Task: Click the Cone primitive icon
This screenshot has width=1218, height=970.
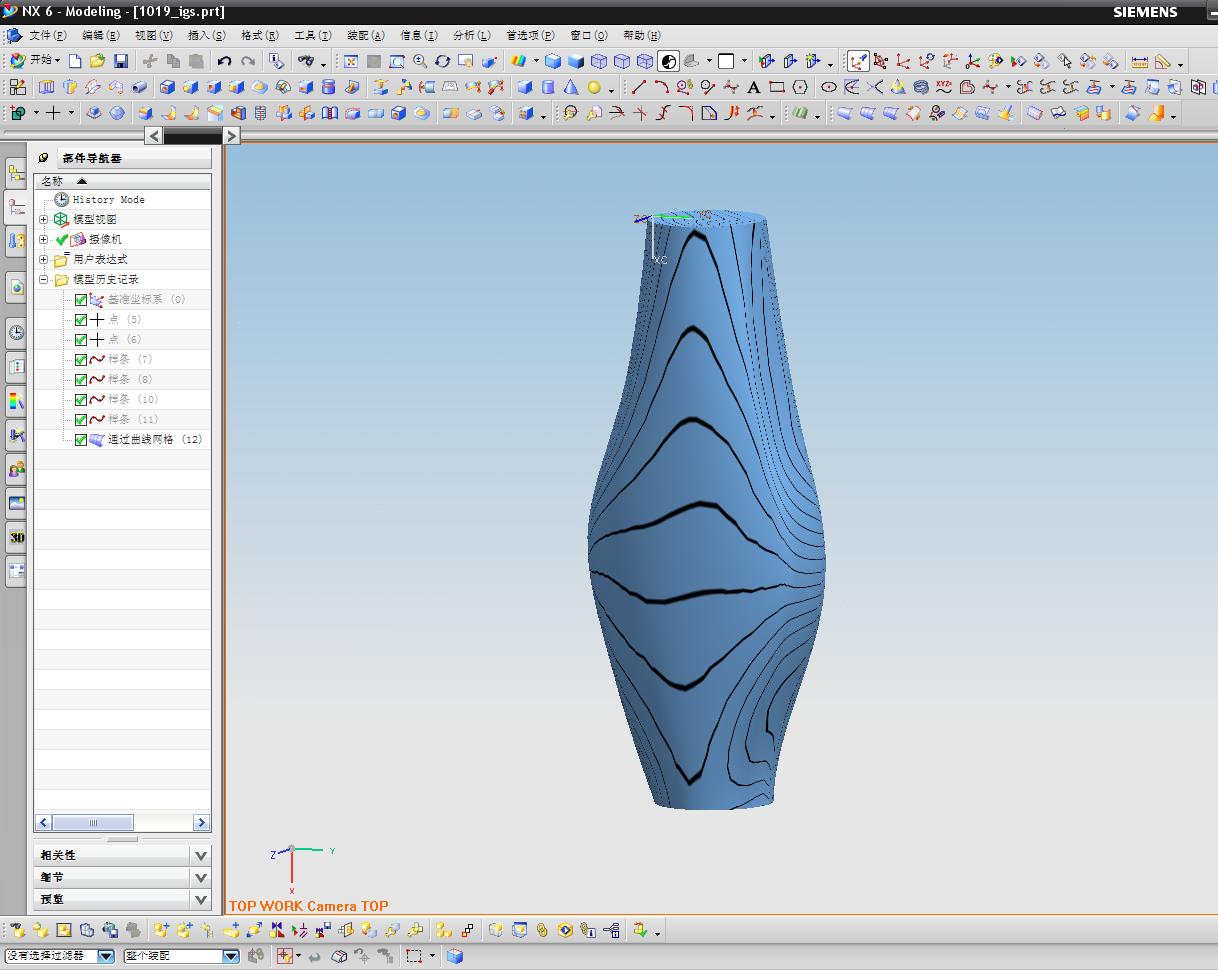Action: [571, 87]
